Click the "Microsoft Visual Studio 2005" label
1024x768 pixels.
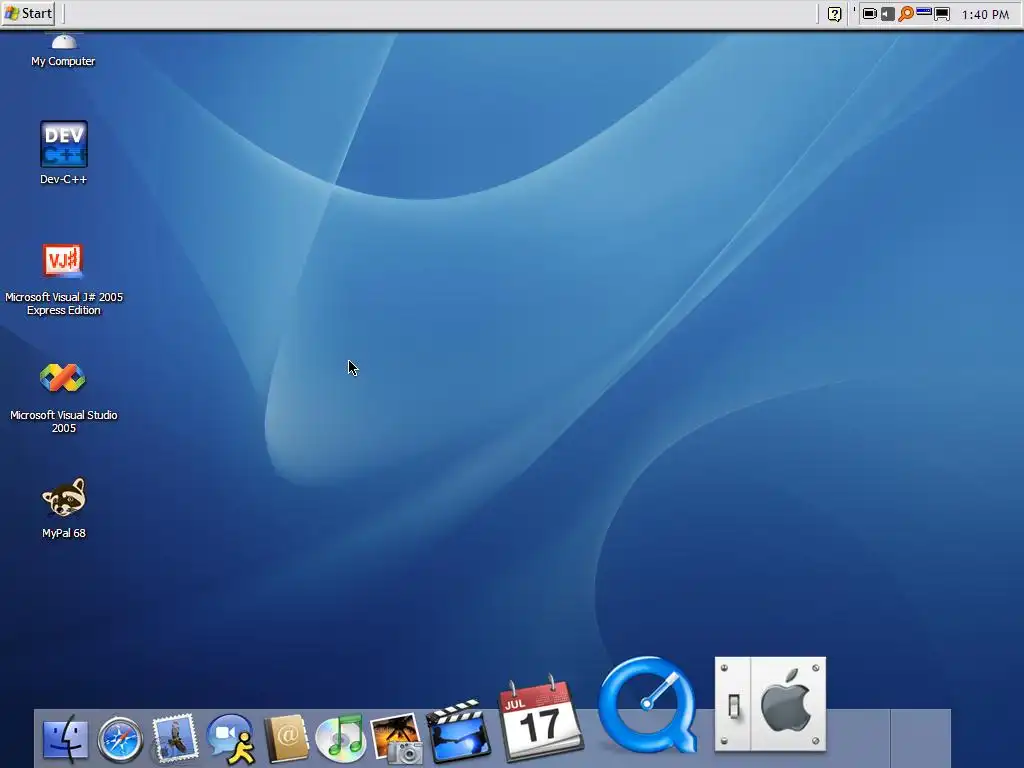click(x=63, y=421)
